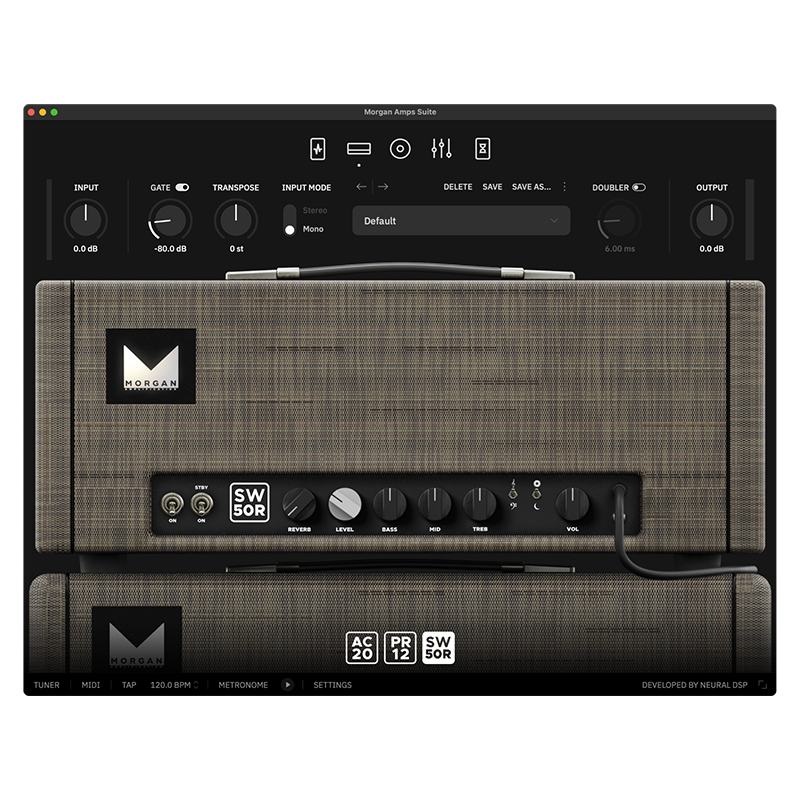Go to previous preset arrow
Viewport: 800px width, 800px height.
tap(361, 187)
